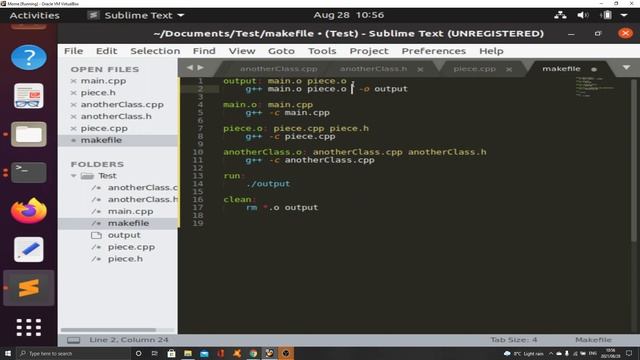Show Applications grid in dock
The height and width of the screenshot is (360, 640).
click(x=29, y=327)
